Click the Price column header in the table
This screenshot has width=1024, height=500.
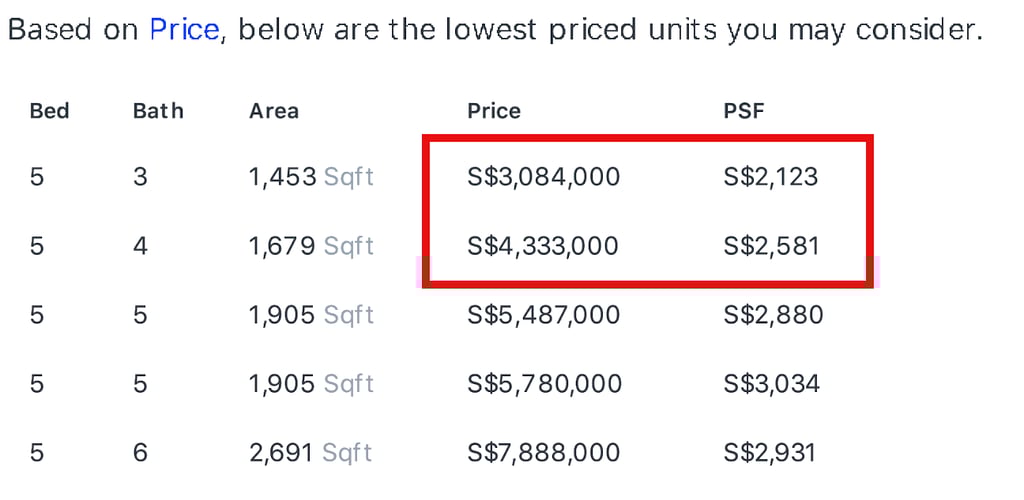[494, 111]
